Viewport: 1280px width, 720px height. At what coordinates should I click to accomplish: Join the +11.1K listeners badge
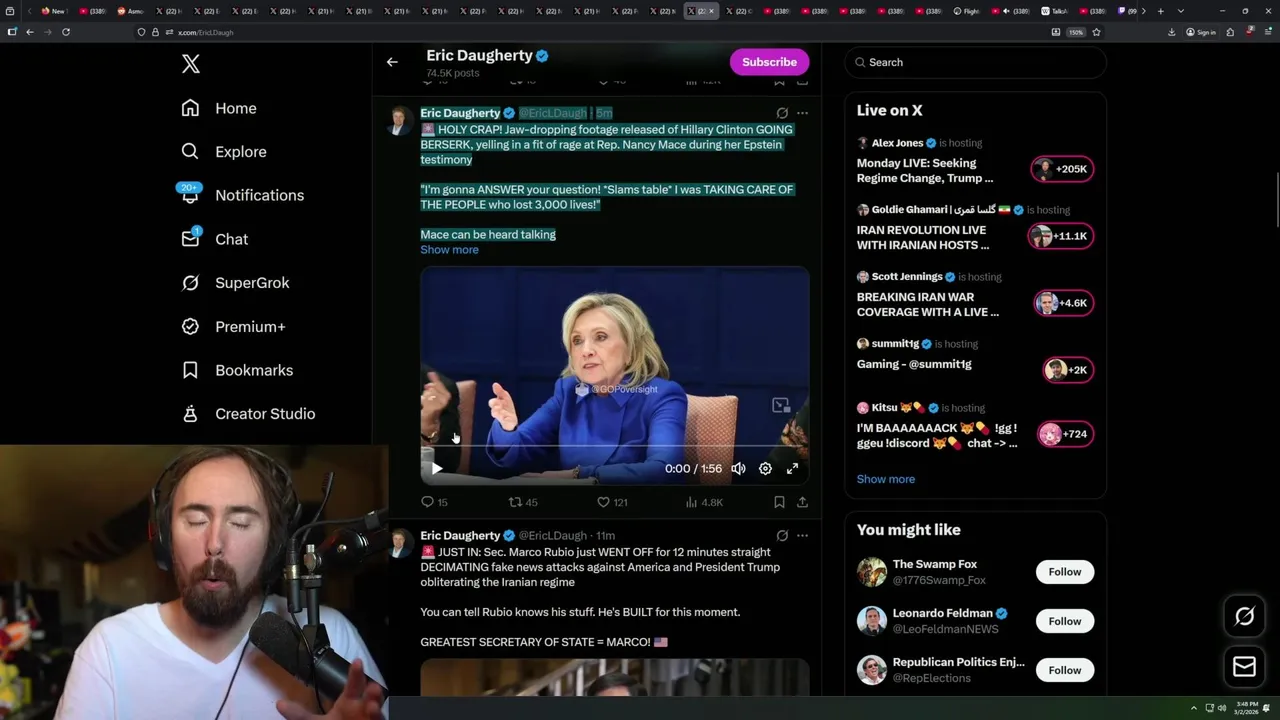click(1062, 236)
